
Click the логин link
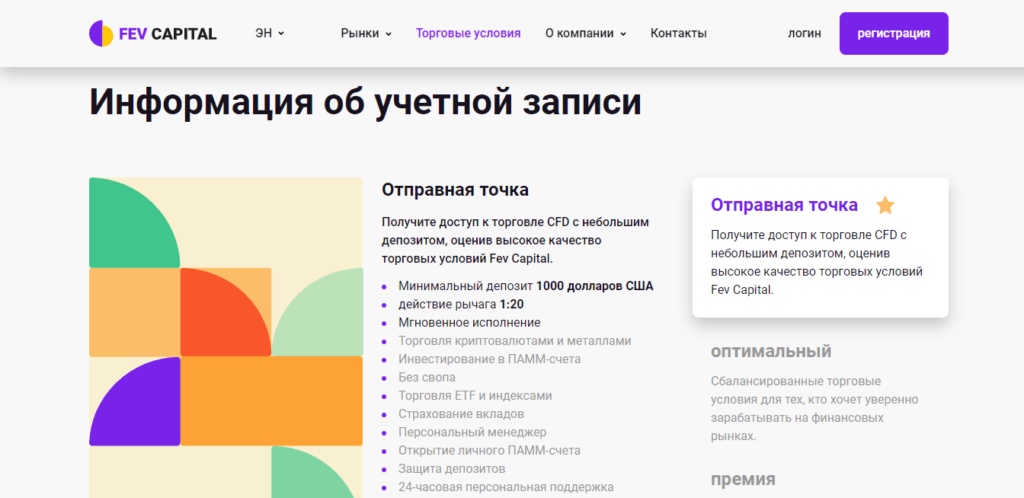point(804,33)
